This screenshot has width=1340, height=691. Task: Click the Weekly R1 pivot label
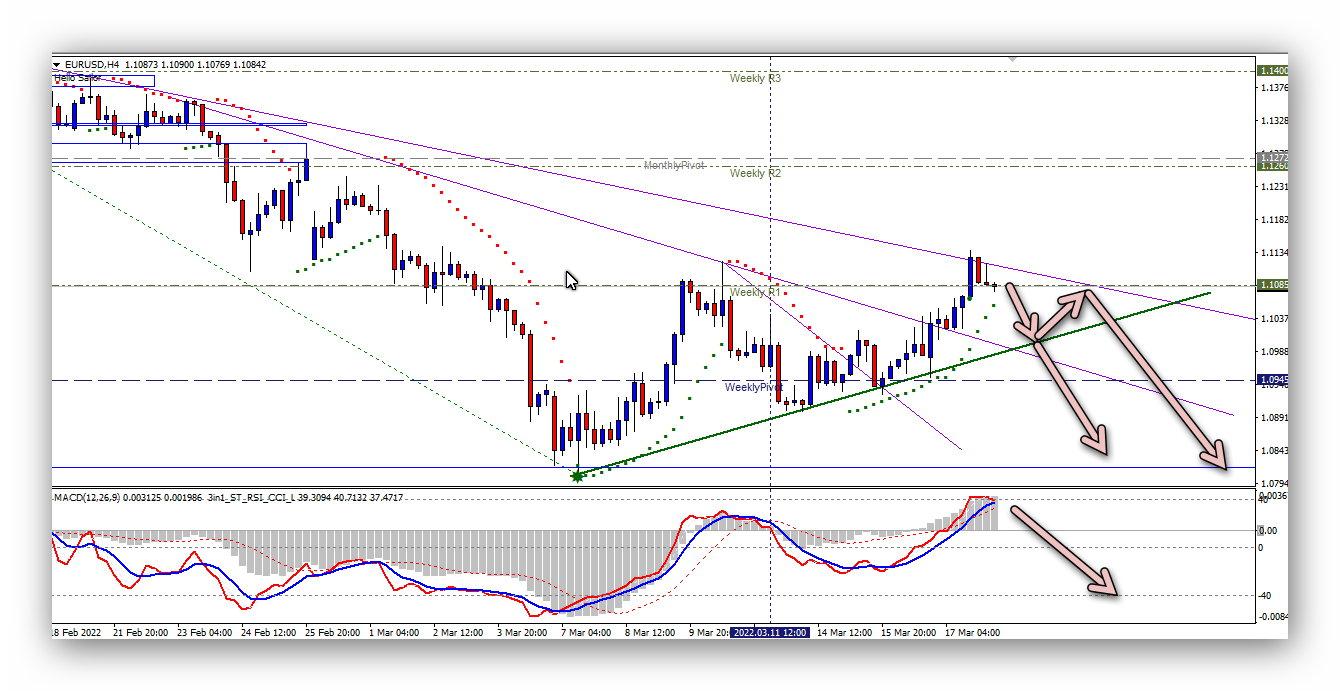click(x=755, y=292)
